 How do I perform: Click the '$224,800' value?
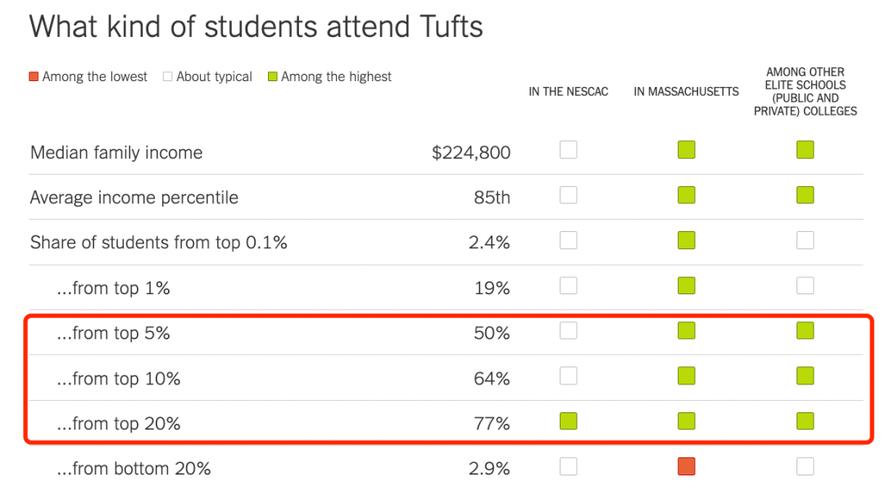point(471,152)
